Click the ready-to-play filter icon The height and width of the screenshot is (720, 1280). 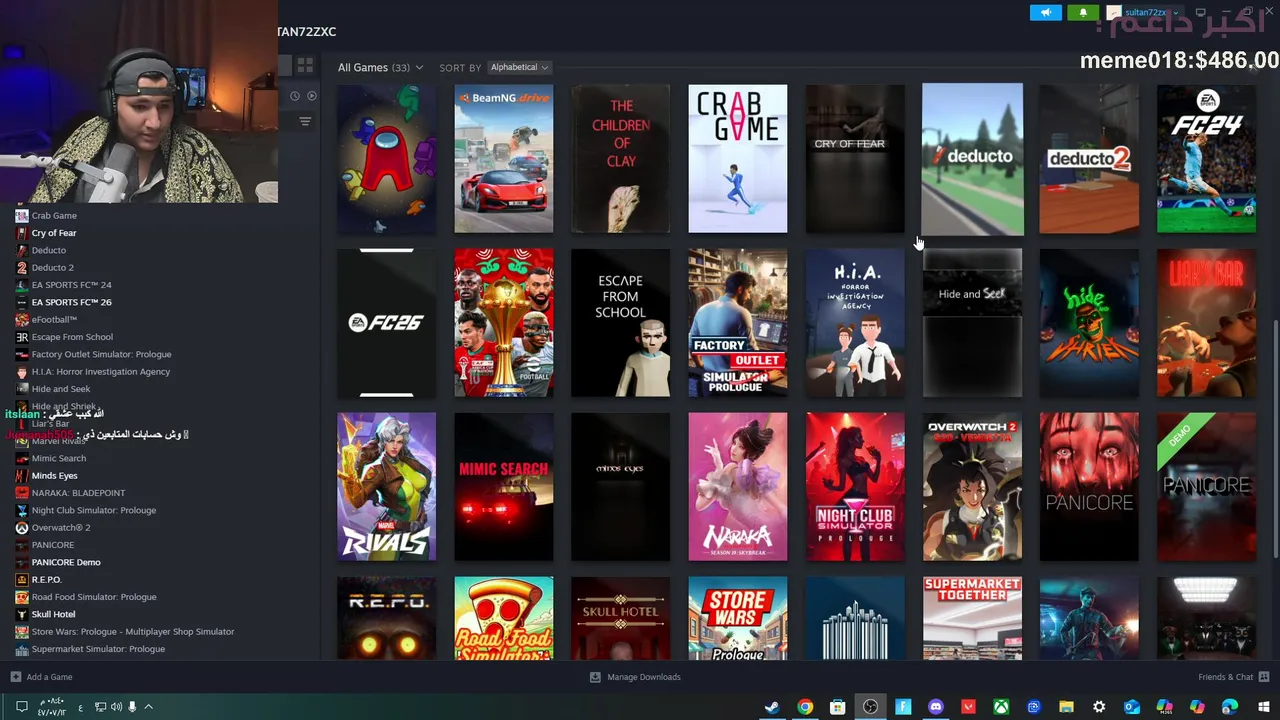(311, 96)
